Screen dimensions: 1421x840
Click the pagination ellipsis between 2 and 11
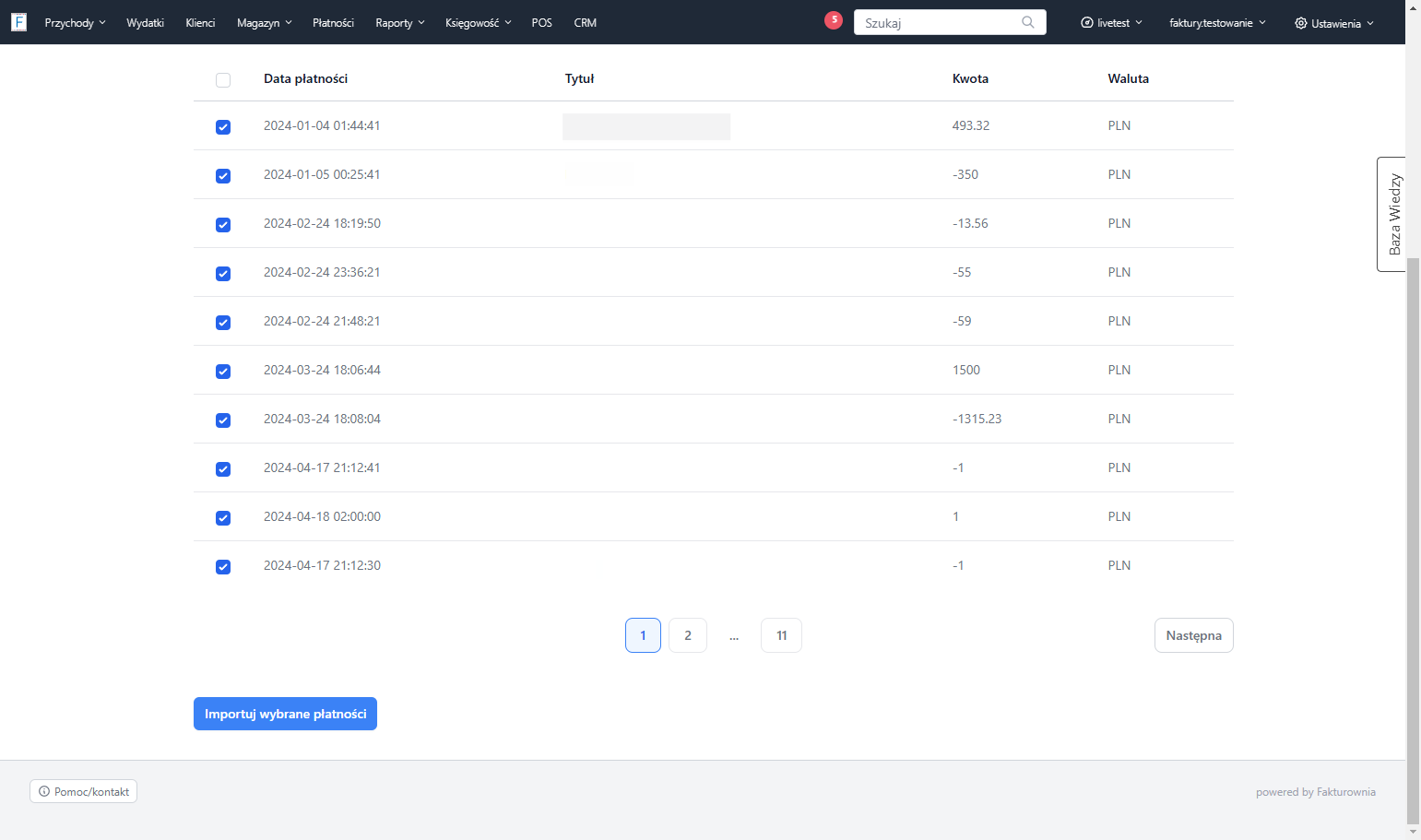734,636
